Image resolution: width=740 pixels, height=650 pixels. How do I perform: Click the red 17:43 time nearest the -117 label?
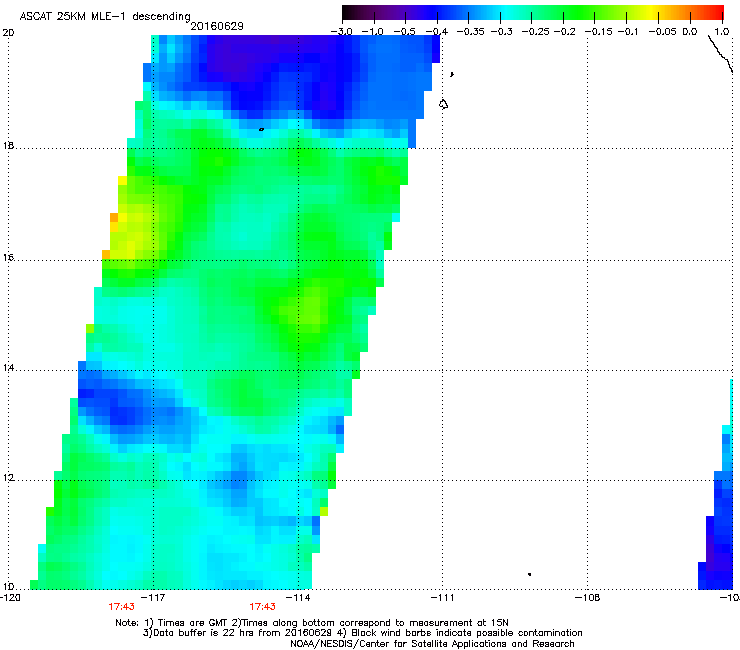(x=121, y=607)
